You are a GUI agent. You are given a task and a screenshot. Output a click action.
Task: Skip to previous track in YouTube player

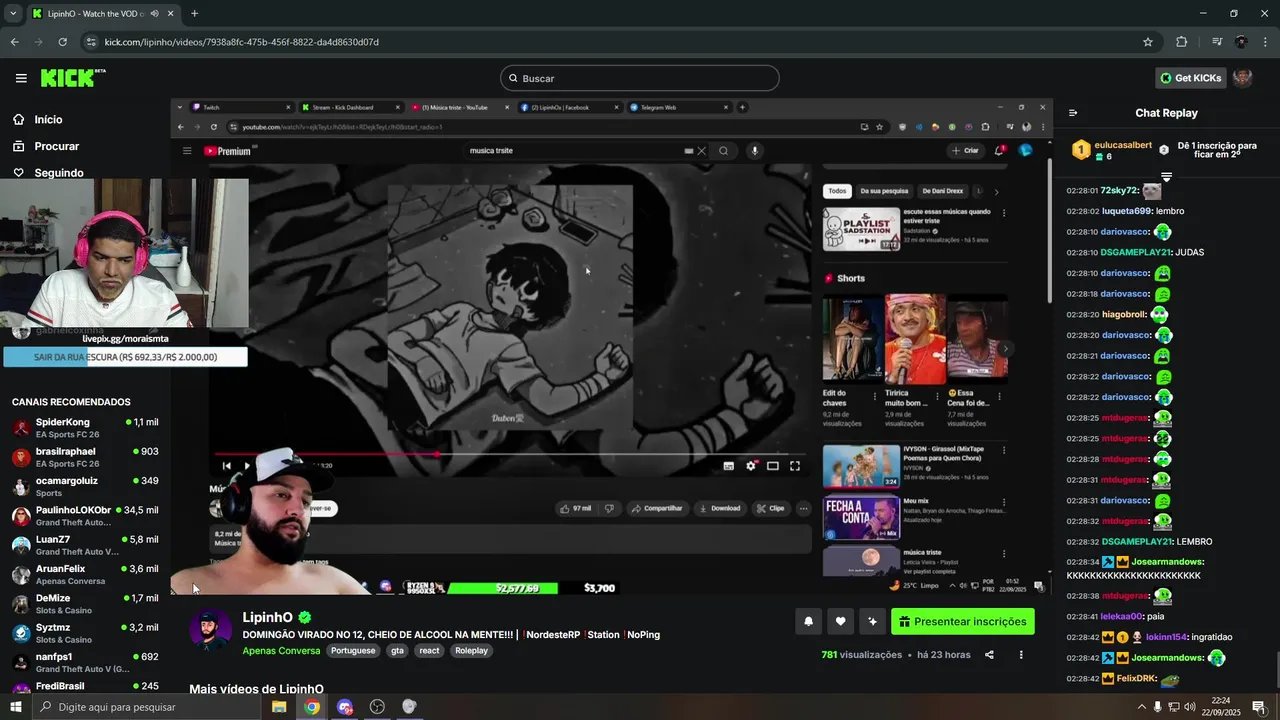pos(226,466)
